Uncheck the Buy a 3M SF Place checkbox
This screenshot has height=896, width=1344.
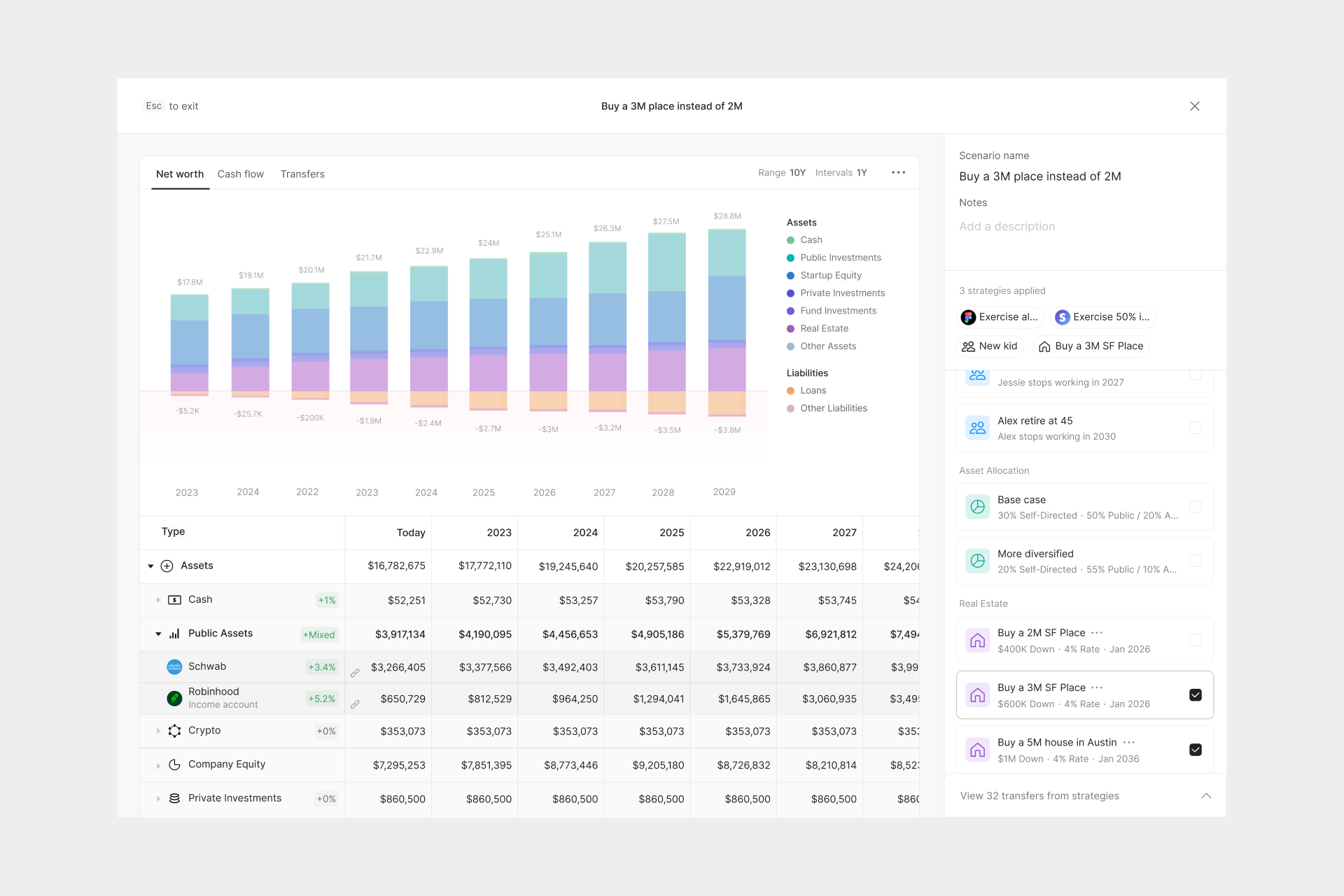(x=1196, y=695)
